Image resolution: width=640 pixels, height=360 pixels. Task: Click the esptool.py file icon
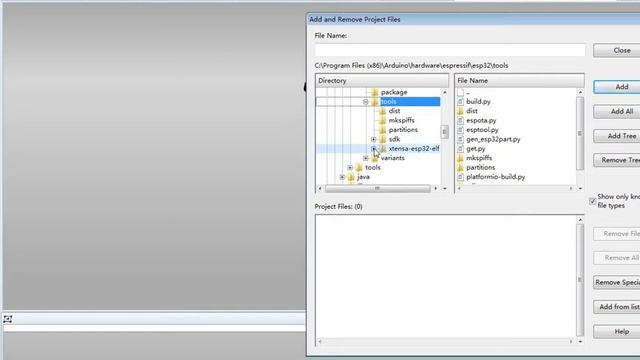[x=460, y=130]
